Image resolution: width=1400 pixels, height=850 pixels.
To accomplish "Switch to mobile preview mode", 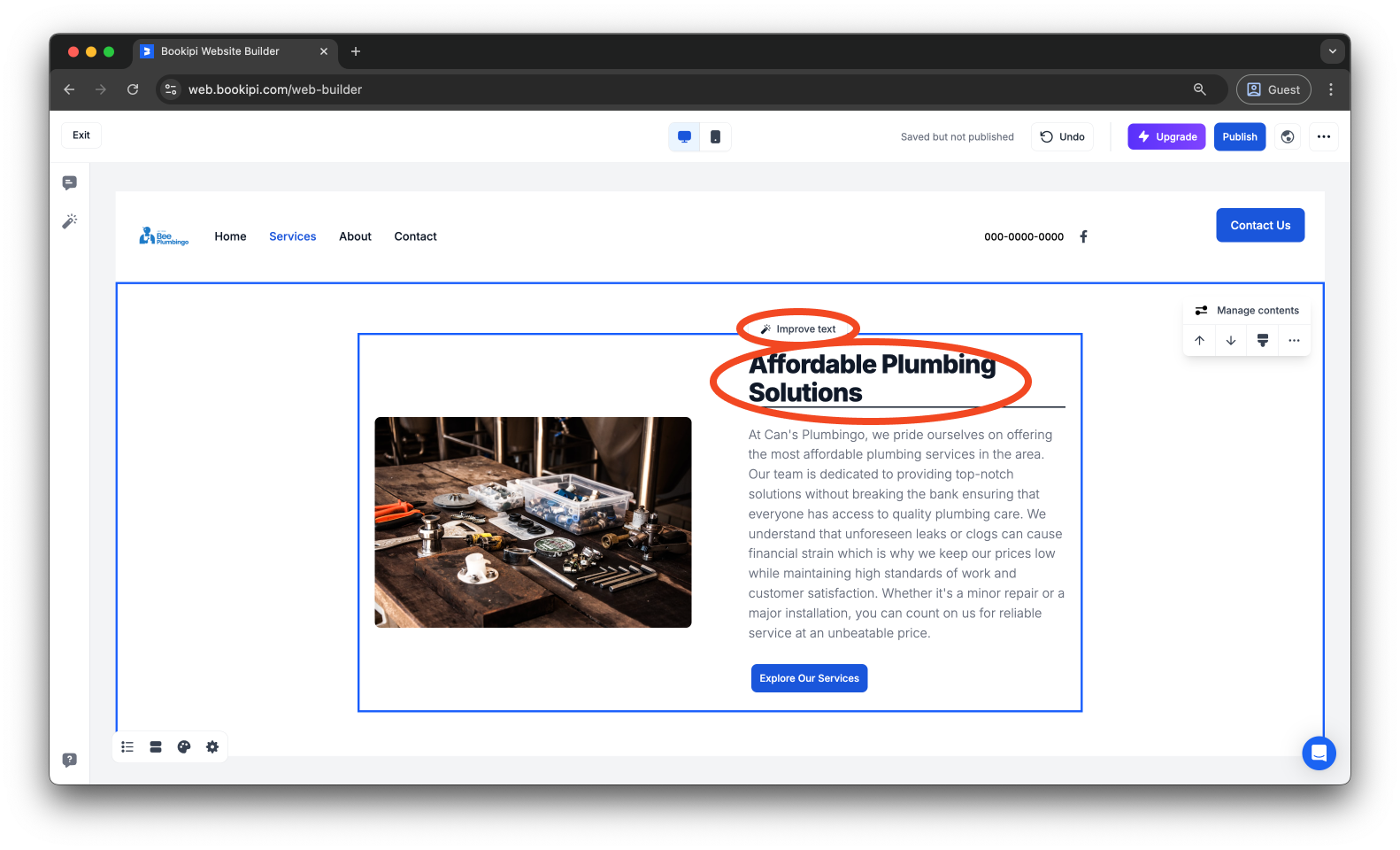I will coord(715,137).
